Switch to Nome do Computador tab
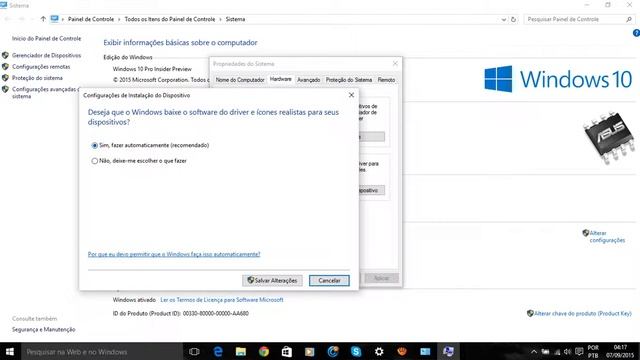 click(x=240, y=80)
